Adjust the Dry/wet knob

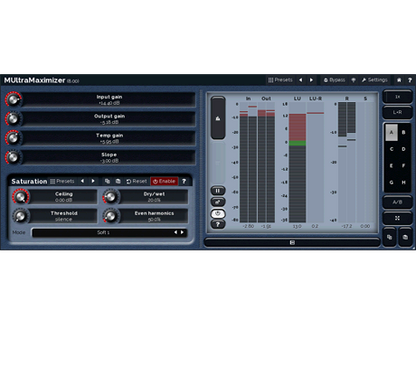111,197
